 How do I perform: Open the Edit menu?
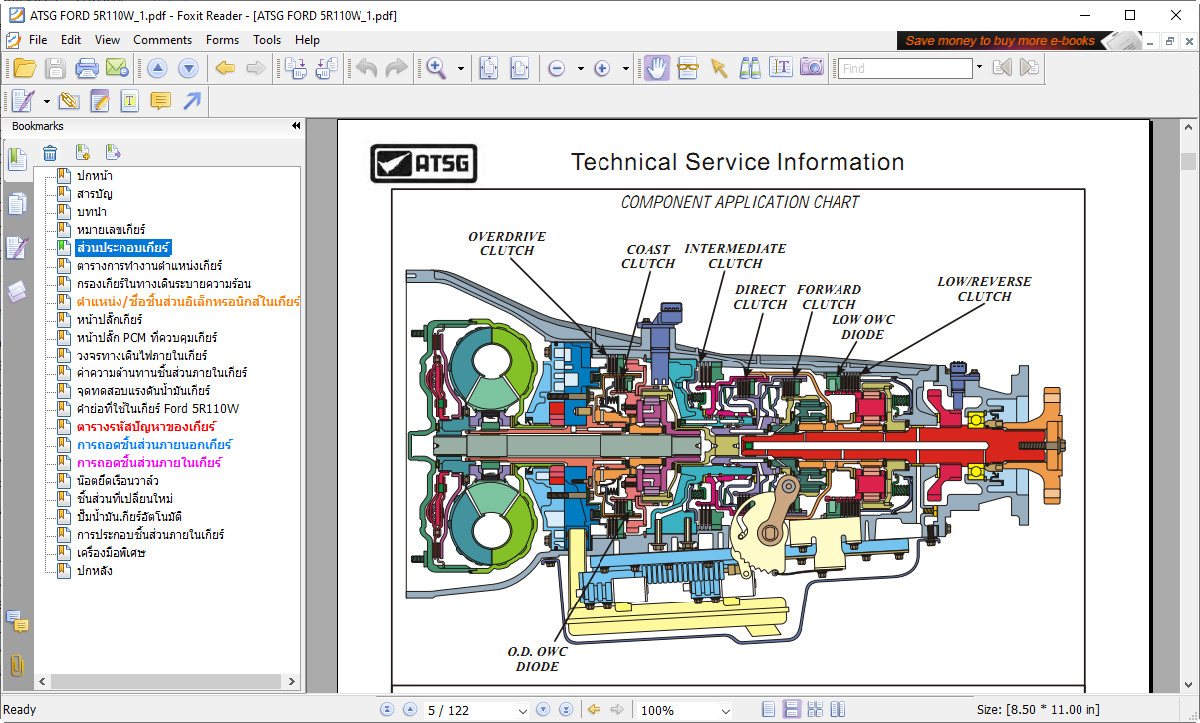tap(71, 40)
